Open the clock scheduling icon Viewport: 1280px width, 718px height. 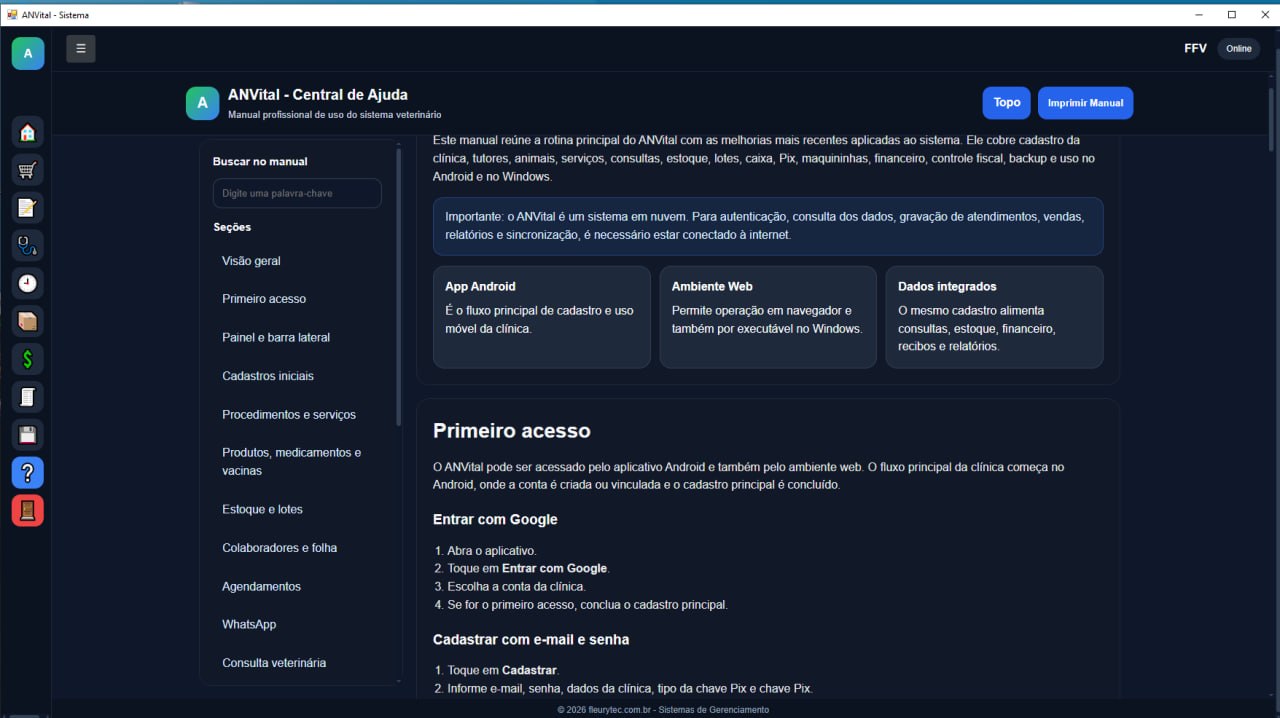[27, 284]
